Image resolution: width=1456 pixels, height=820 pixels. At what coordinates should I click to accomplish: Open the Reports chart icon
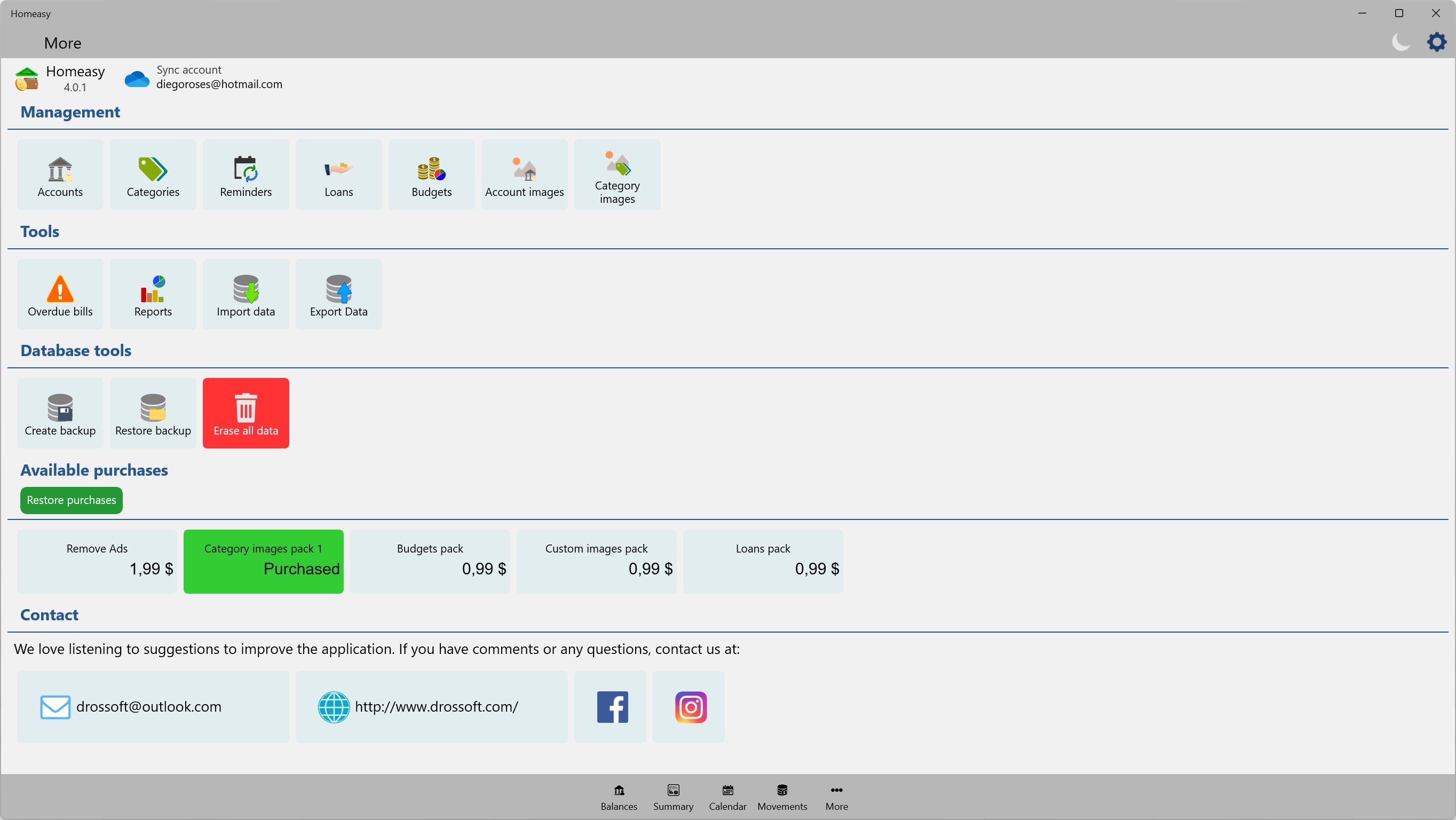tap(153, 288)
